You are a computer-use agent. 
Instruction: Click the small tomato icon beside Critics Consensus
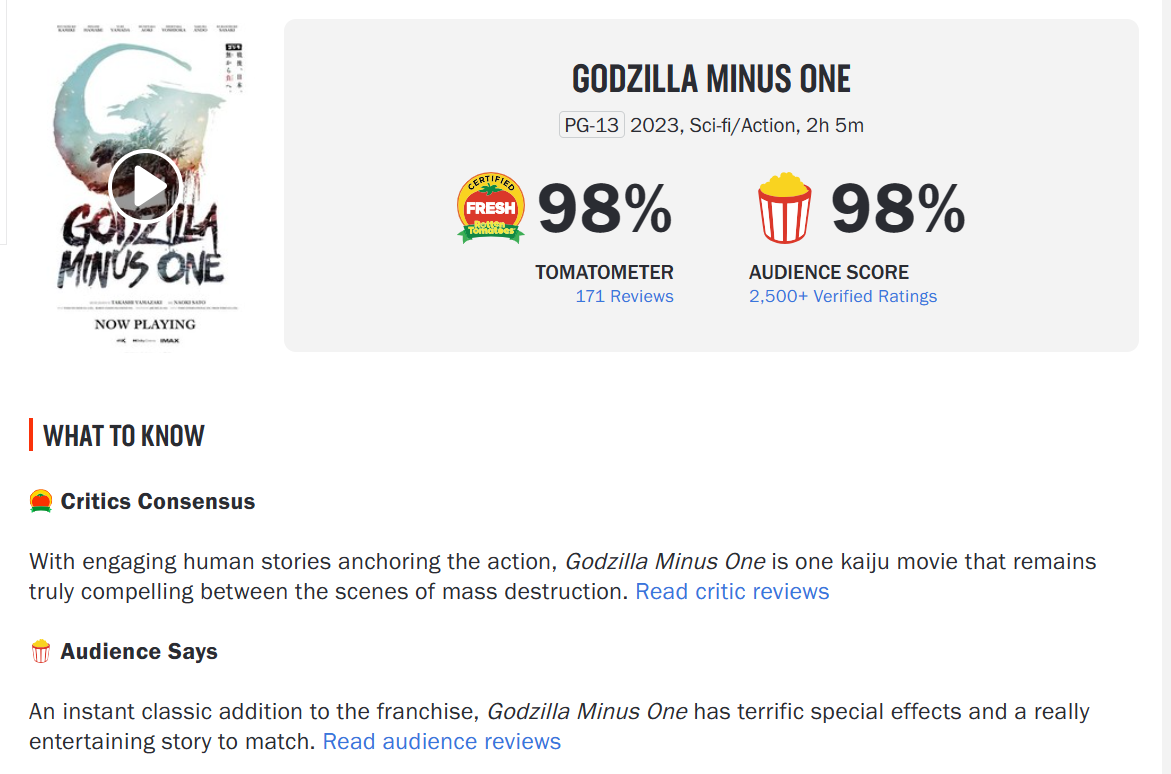(x=41, y=501)
